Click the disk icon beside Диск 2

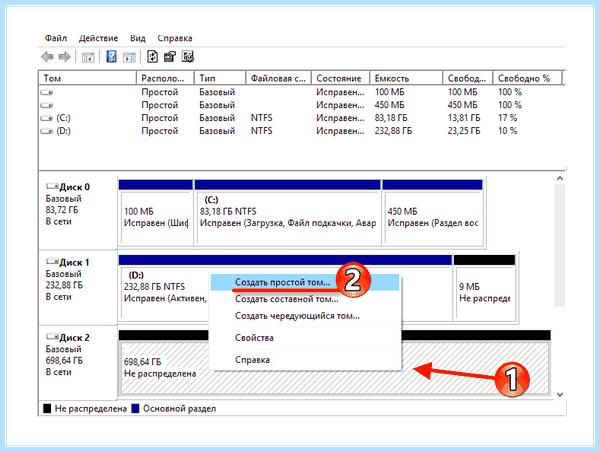[52, 337]
